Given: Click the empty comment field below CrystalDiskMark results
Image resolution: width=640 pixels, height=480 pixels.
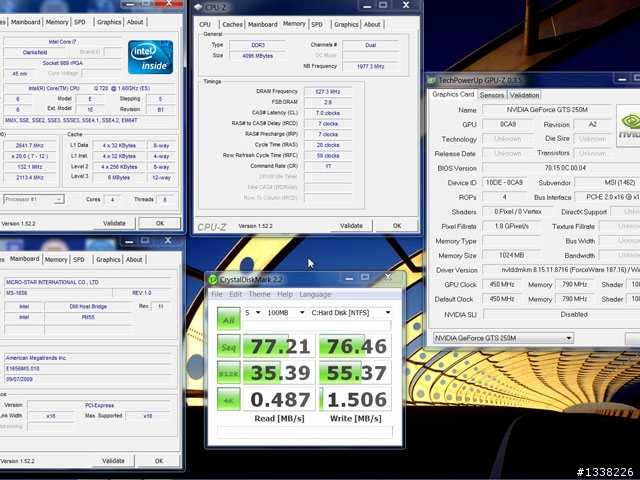Looking at the screenshot, I should (x=304, y=432).
